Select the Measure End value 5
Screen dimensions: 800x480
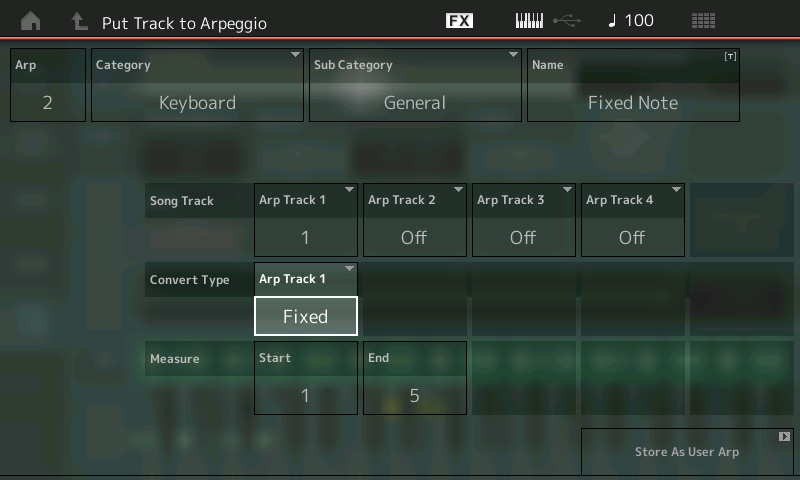(415, 378)
